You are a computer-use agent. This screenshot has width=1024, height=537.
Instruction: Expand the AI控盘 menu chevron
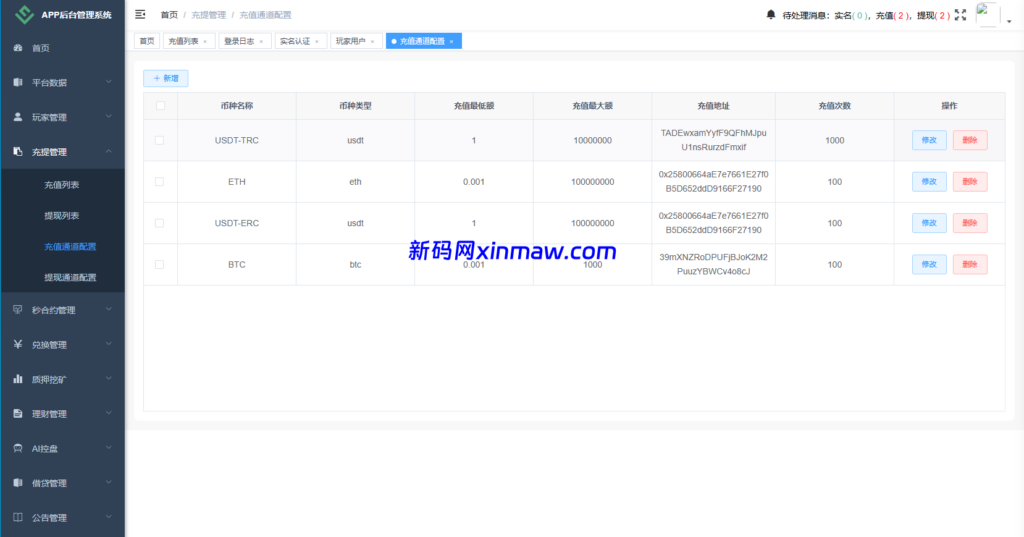[109, 448]
